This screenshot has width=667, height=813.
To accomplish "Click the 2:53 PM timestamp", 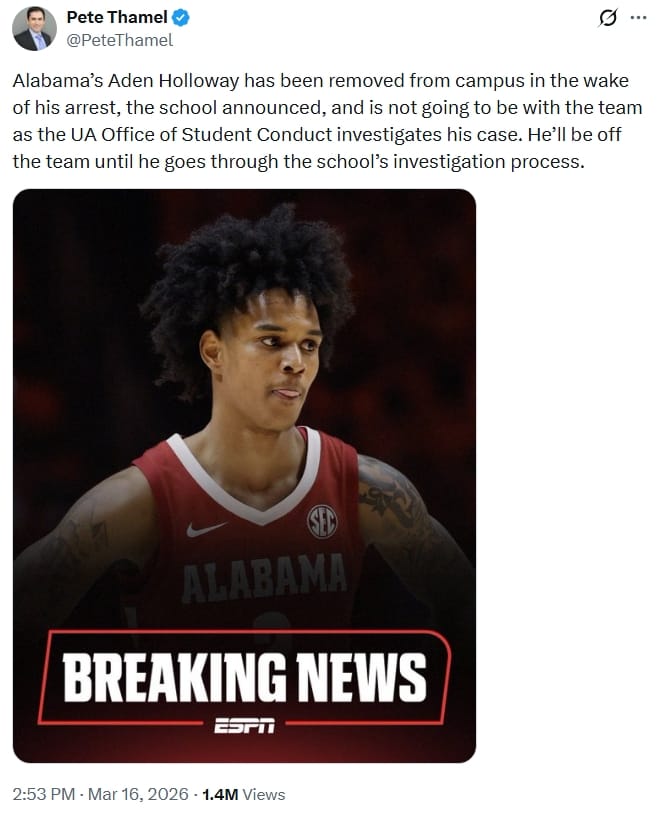I will 44,794.
